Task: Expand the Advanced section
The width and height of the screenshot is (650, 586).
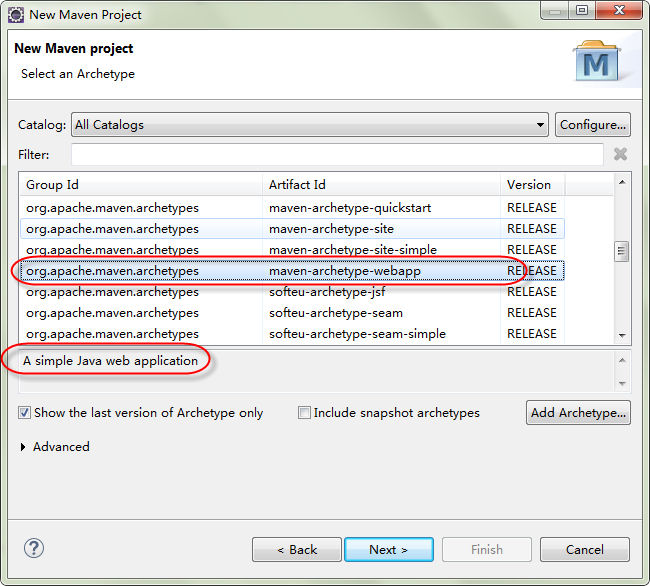Action: 23,447
